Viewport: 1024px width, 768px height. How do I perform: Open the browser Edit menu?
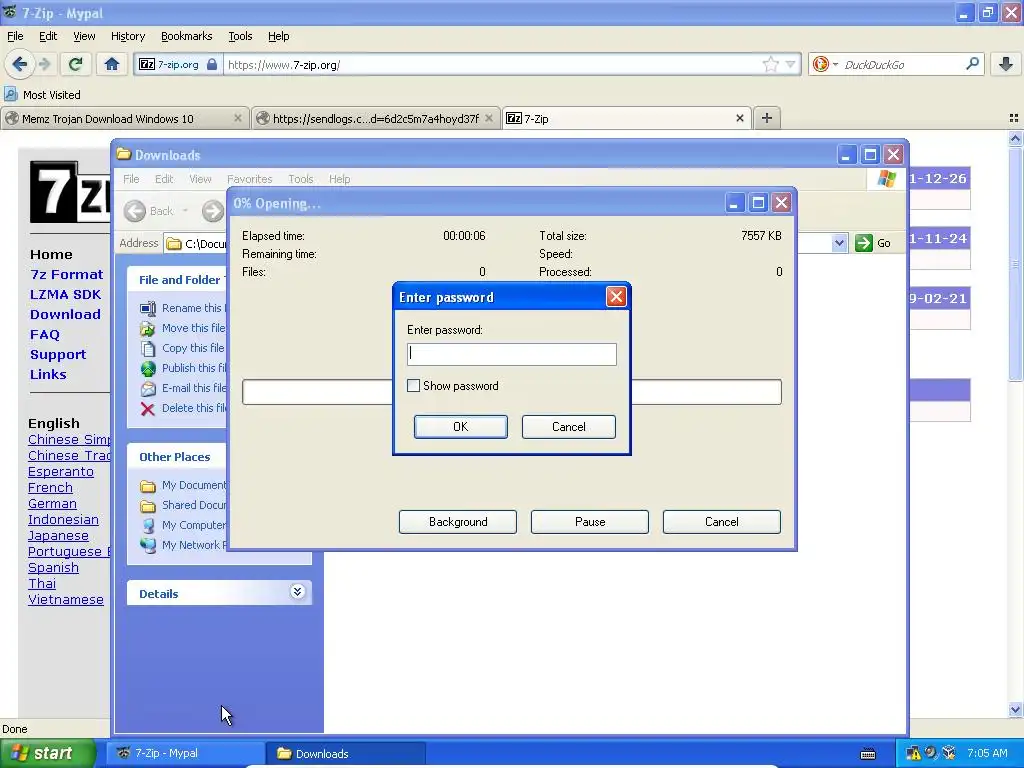48,36
